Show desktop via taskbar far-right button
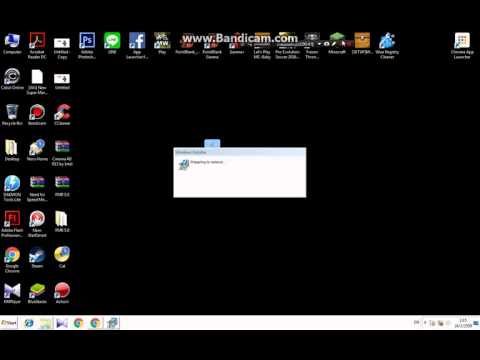This screenshot has height=360, width=480. click(477, 323)
